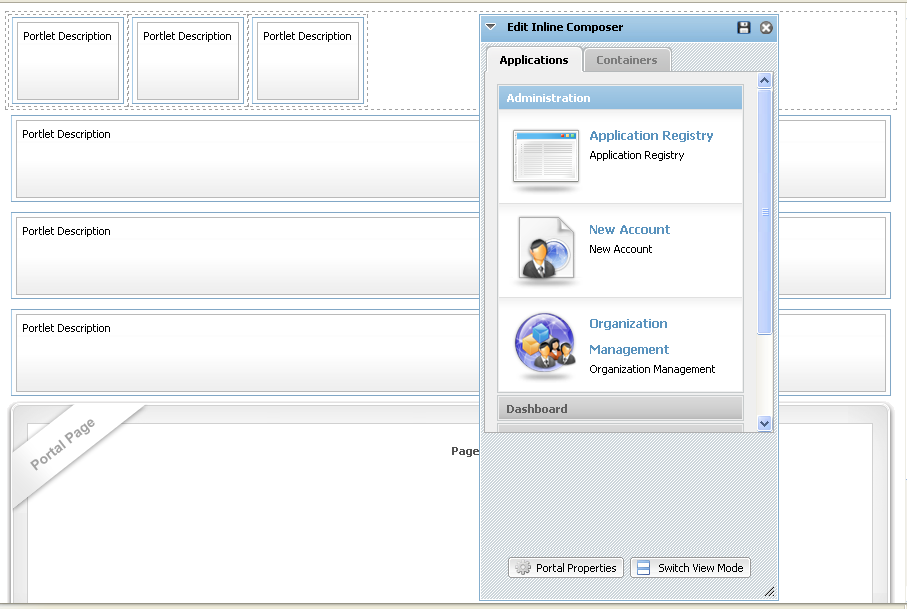Open the New Account title link

[629, 229]
